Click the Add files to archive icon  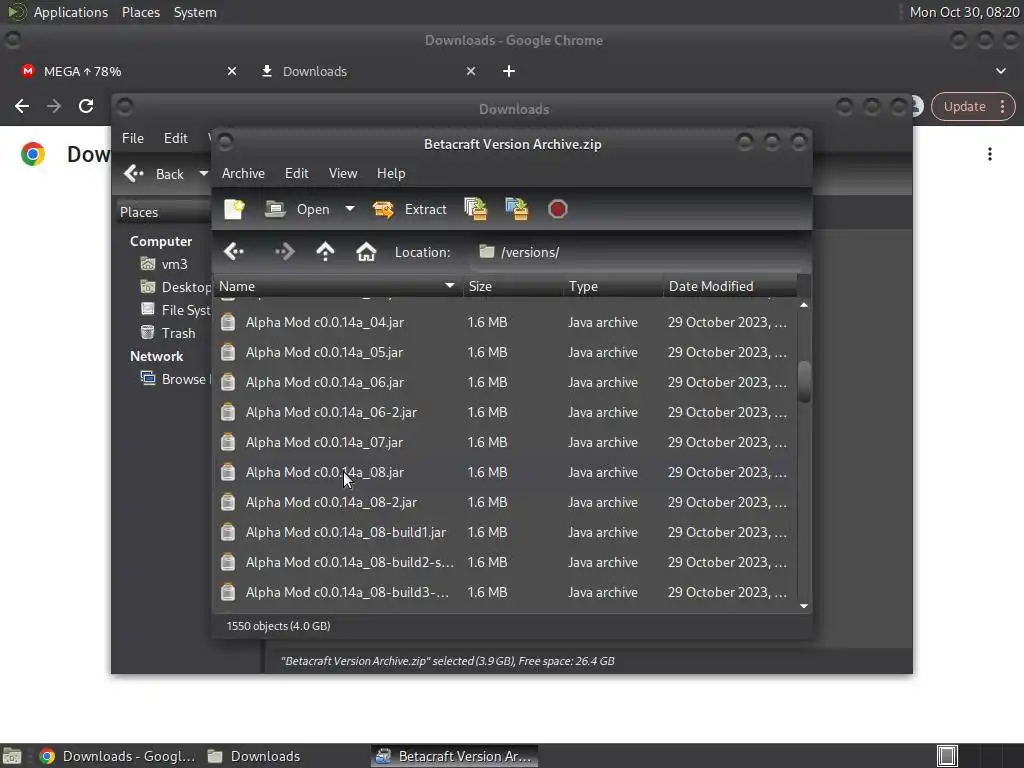point(476,209)
